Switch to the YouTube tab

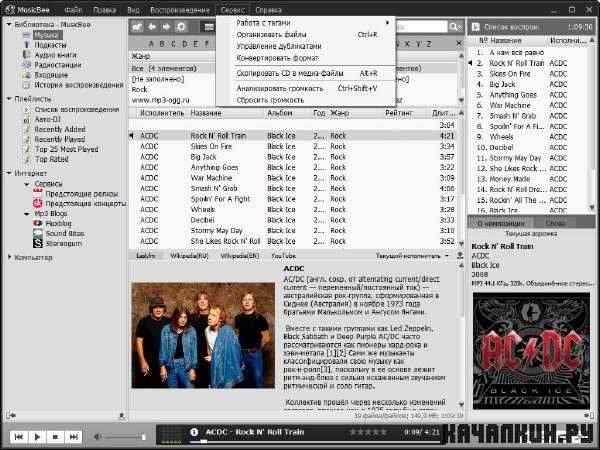(x=284, y=256)
